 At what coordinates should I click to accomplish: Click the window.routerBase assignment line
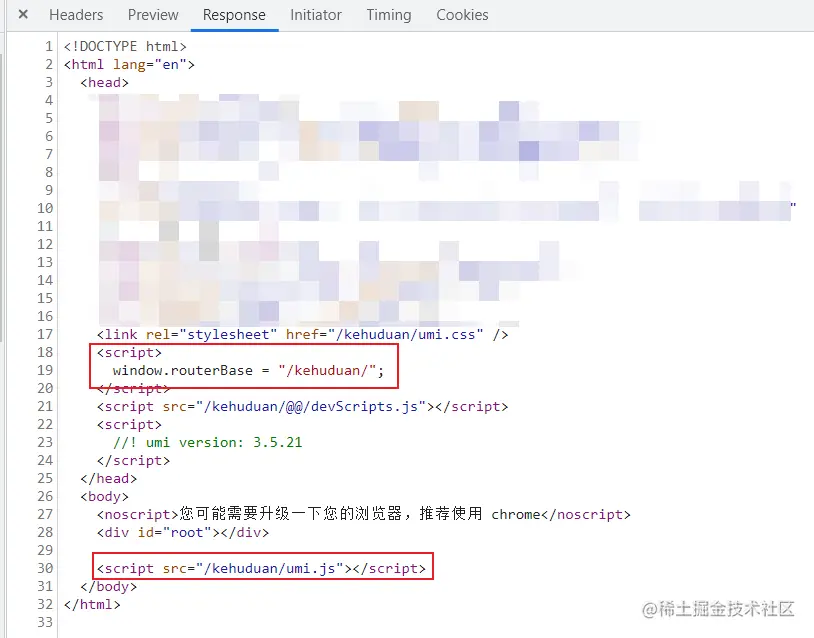click(x=248, y=371)
